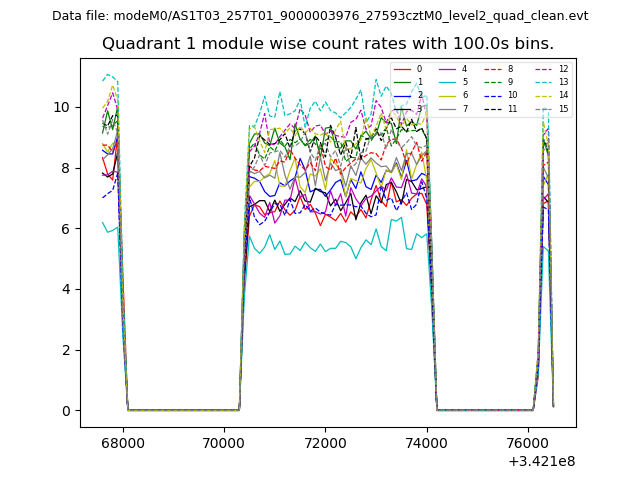Select the yellow solid line legend entry 6
The height and width of the screenshot is (480, 640).
tap(453, 96)
